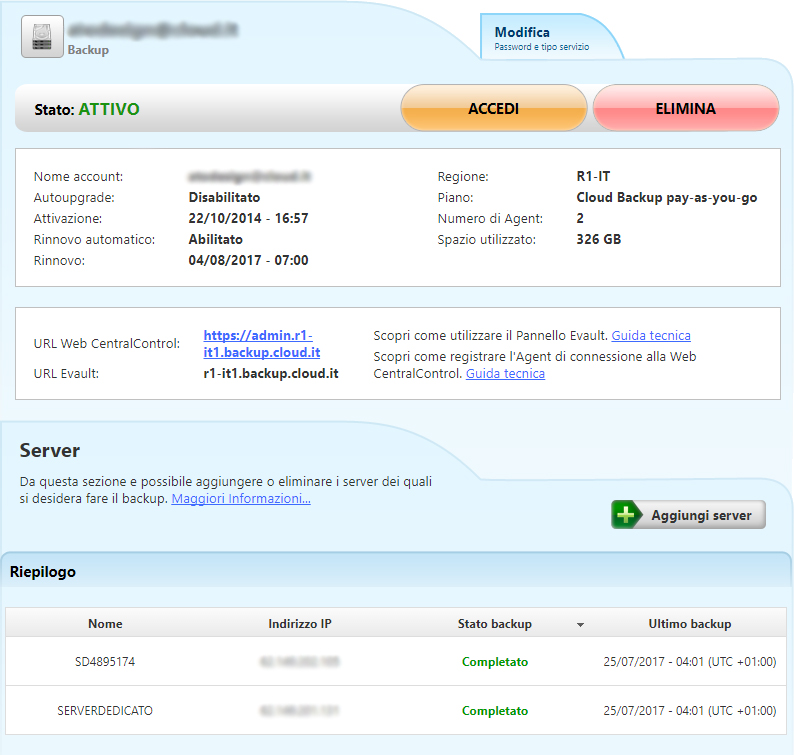Sort table by Nome column header

tap(105, 624)
